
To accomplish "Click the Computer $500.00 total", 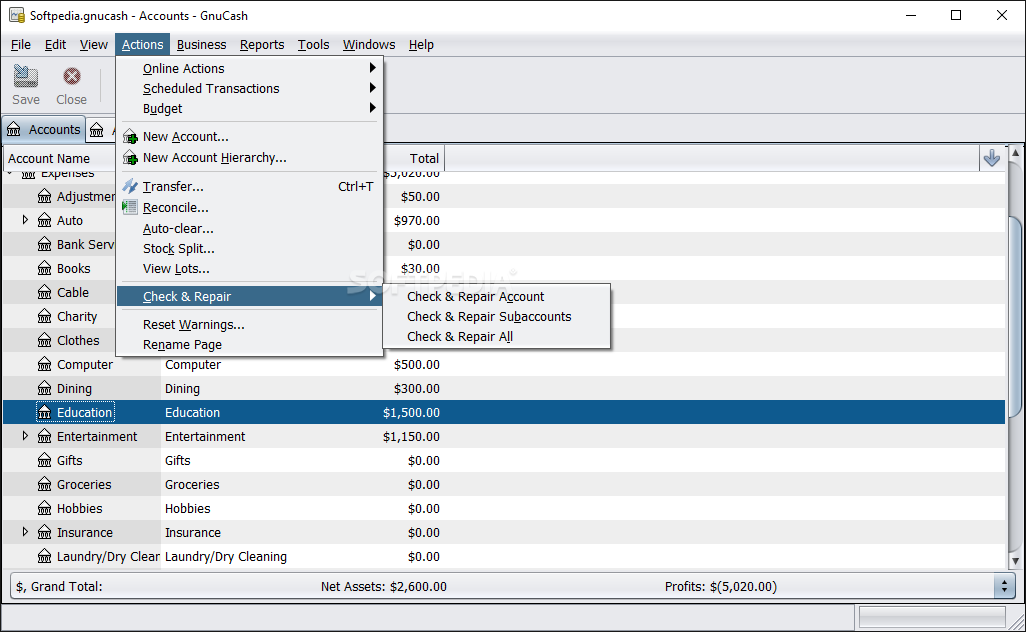I will [x=416, y=364].
